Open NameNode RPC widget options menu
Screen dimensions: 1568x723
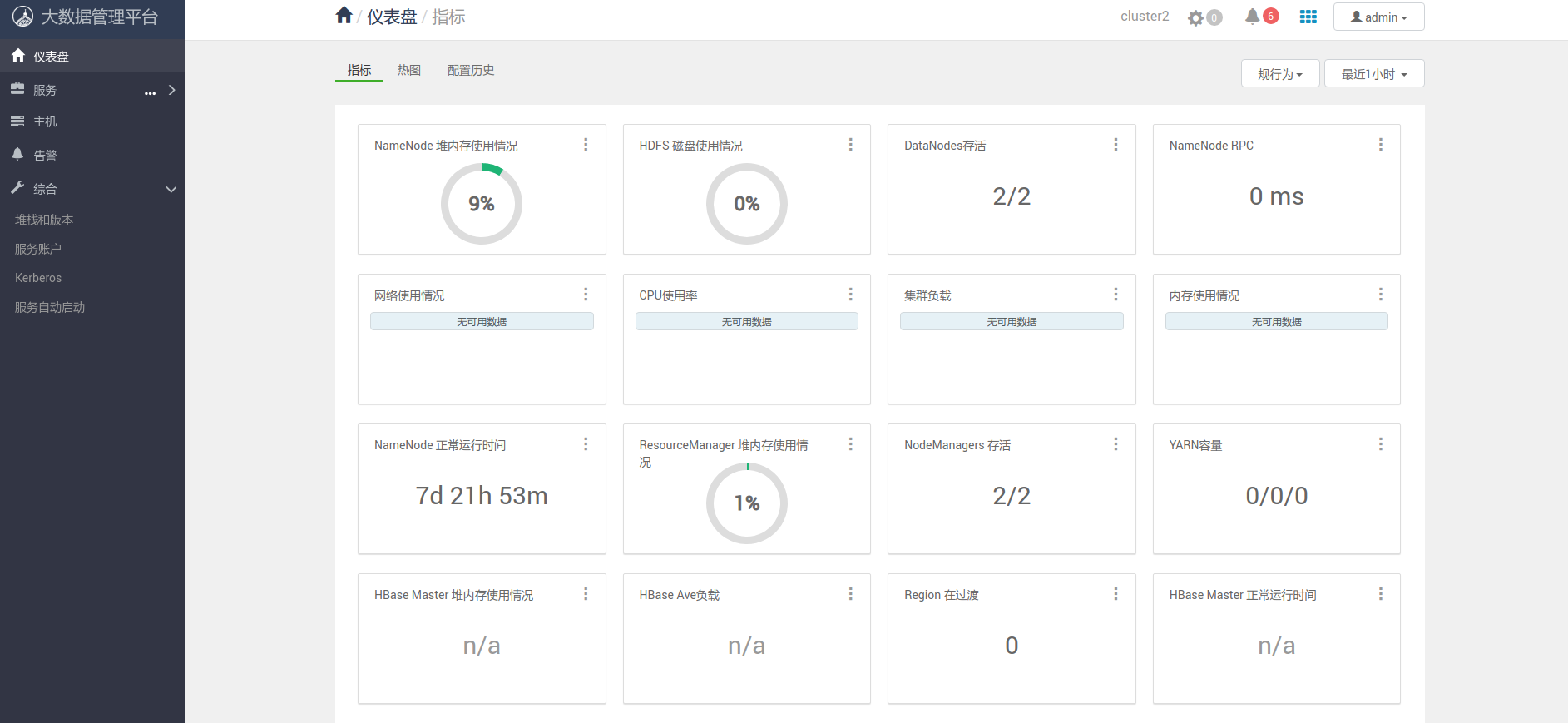click(x=1380, y=145)
